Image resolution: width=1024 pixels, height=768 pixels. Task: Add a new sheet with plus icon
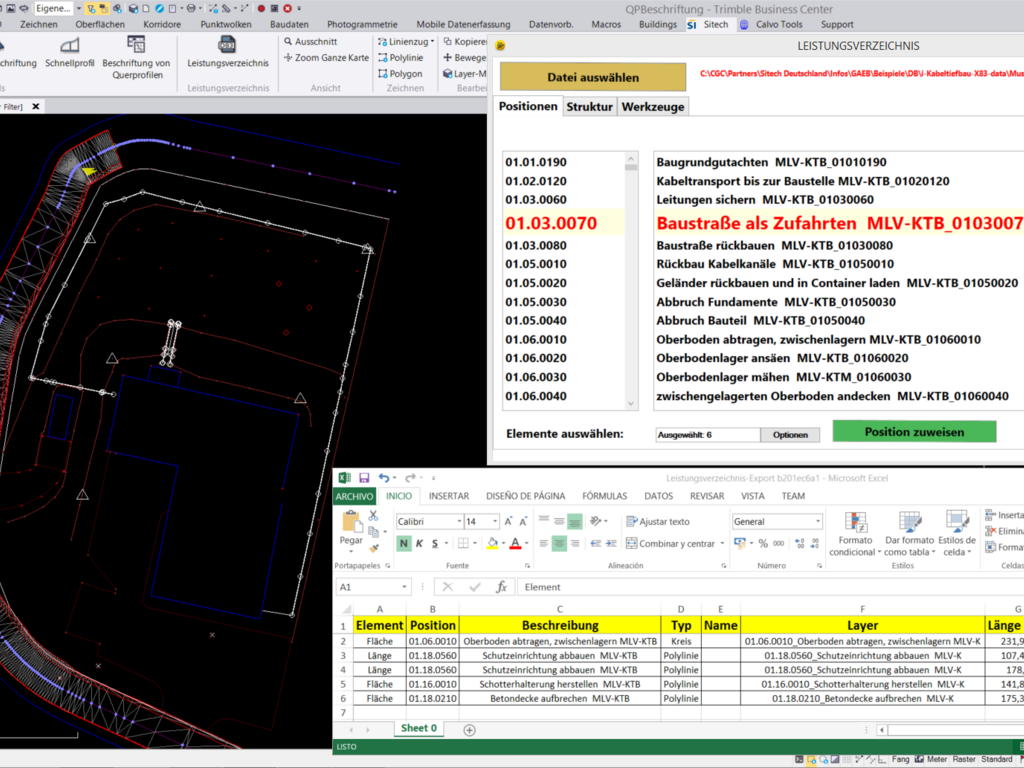470,730
